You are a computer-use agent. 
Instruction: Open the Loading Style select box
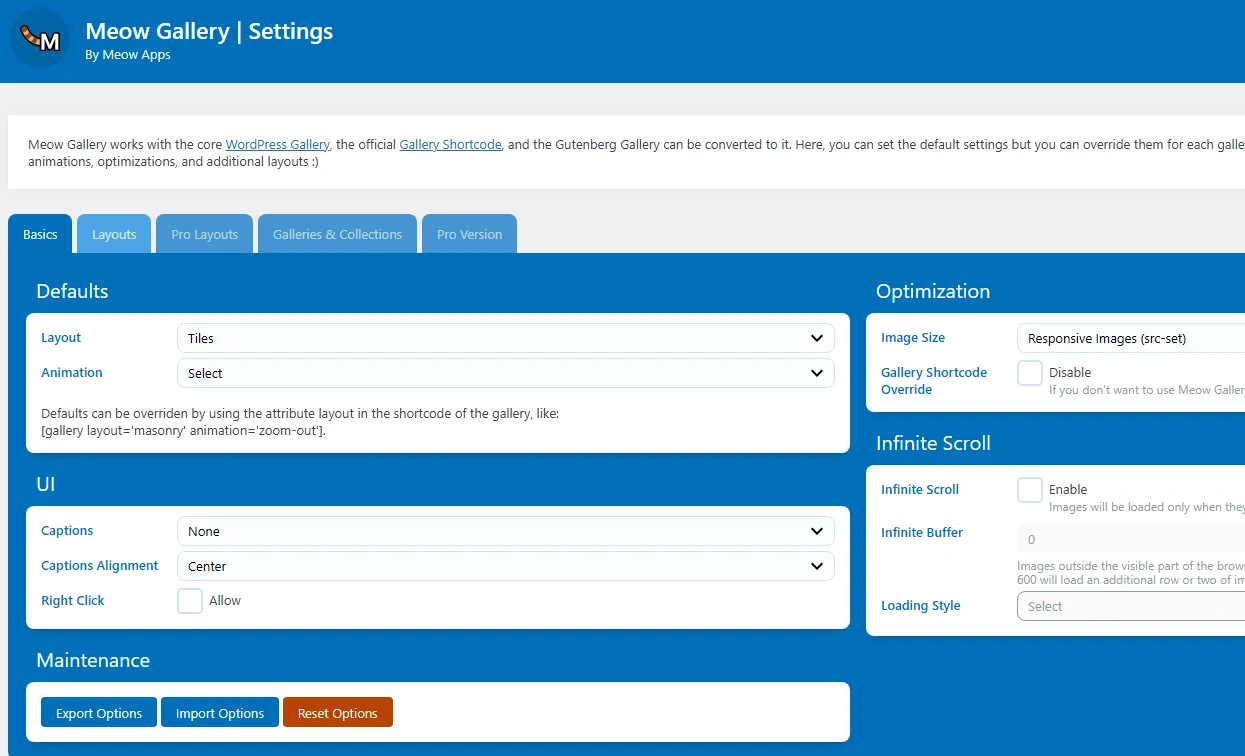point(1130,606)
